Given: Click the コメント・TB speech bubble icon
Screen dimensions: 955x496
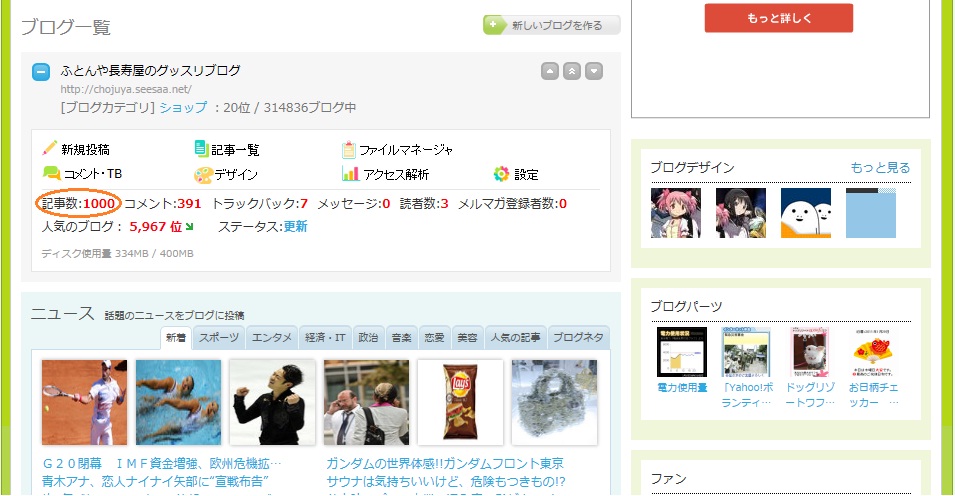Looking at the screenshot, I should click(x=51, y=173).
